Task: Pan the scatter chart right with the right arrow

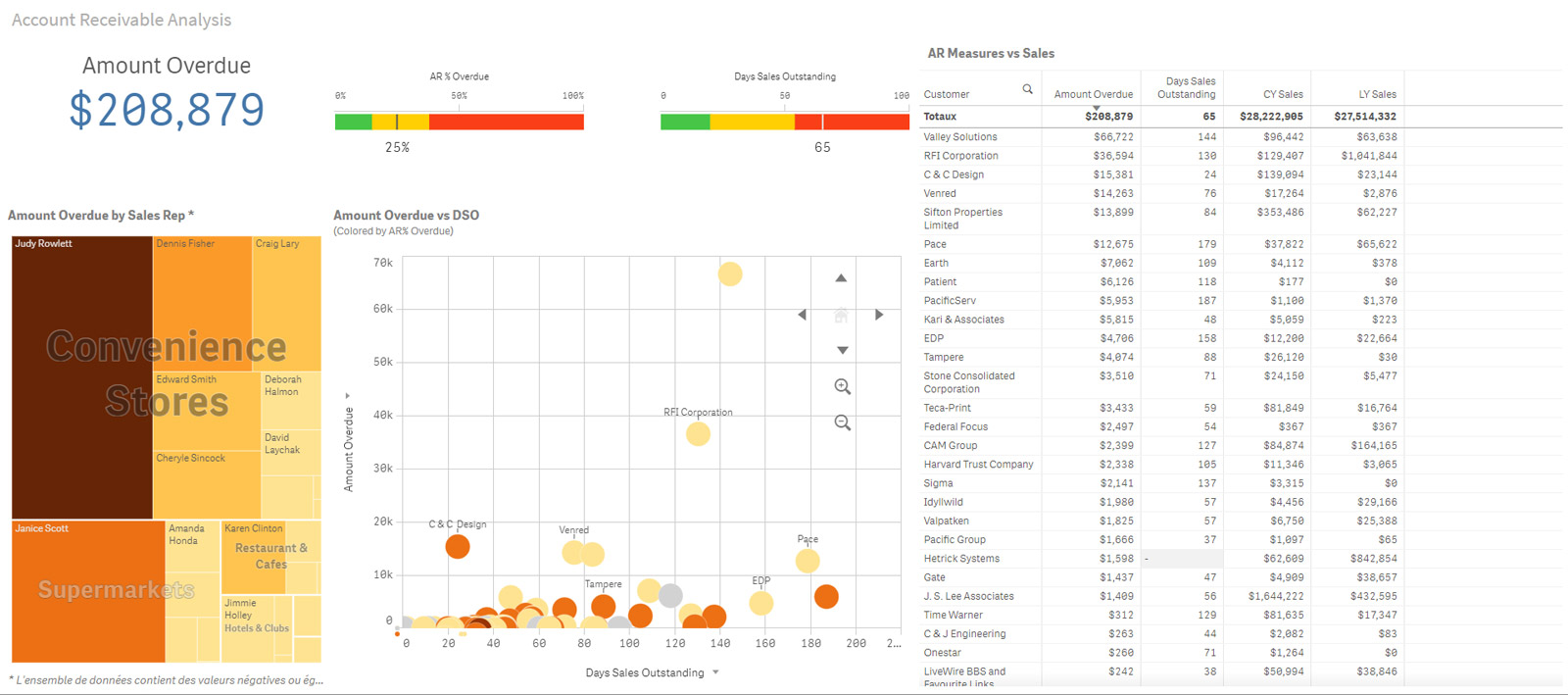Action: point(879,315)
